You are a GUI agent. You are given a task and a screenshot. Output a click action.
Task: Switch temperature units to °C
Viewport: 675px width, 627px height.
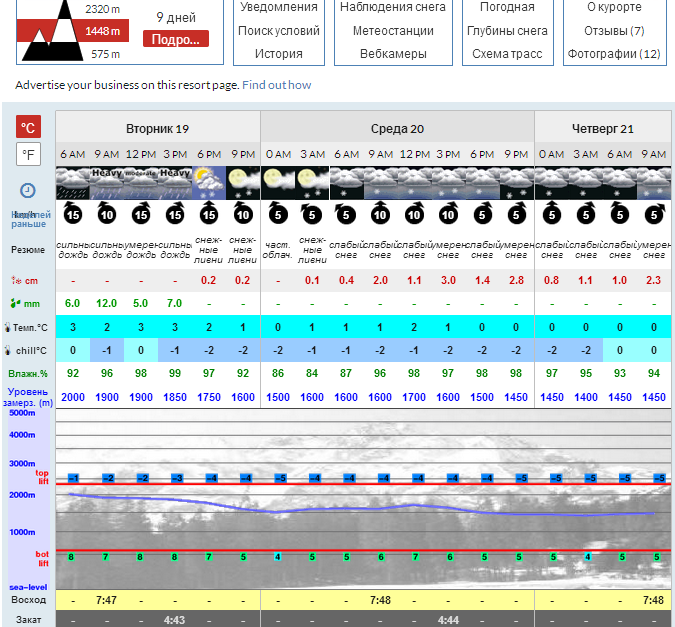click(28, 127)
